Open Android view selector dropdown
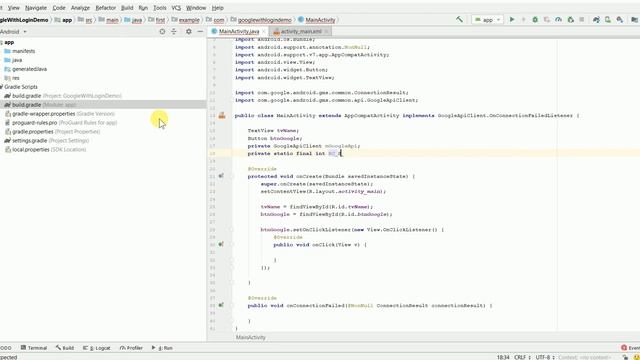Viewport: 640px width, 360px height. click(x=13, y=31)
